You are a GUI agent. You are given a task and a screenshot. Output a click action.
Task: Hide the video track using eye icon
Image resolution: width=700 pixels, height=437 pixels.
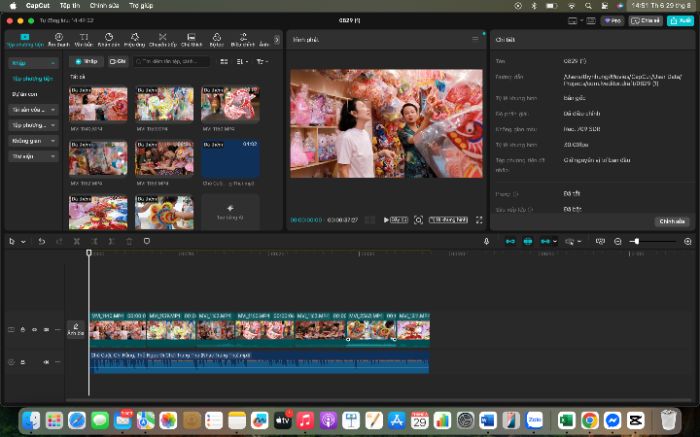click(x=34, y=329)
